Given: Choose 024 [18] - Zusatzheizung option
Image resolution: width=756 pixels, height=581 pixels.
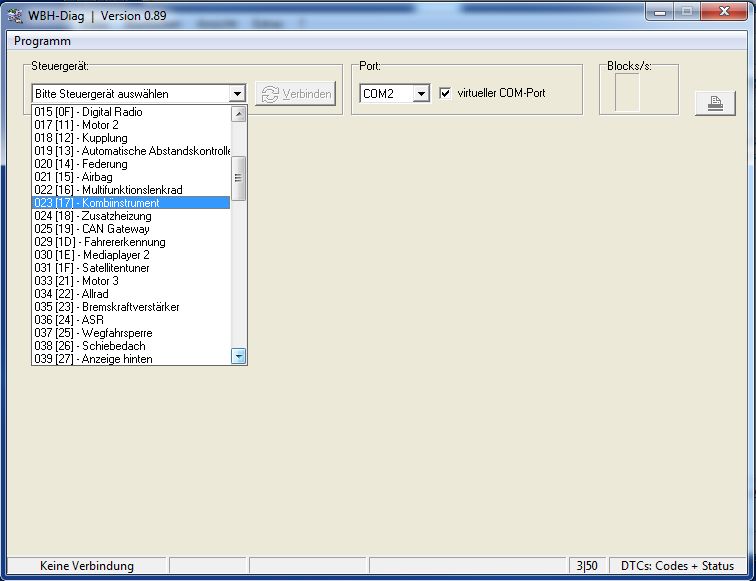Looking at the screenshot, I should [x=130, y=216].
